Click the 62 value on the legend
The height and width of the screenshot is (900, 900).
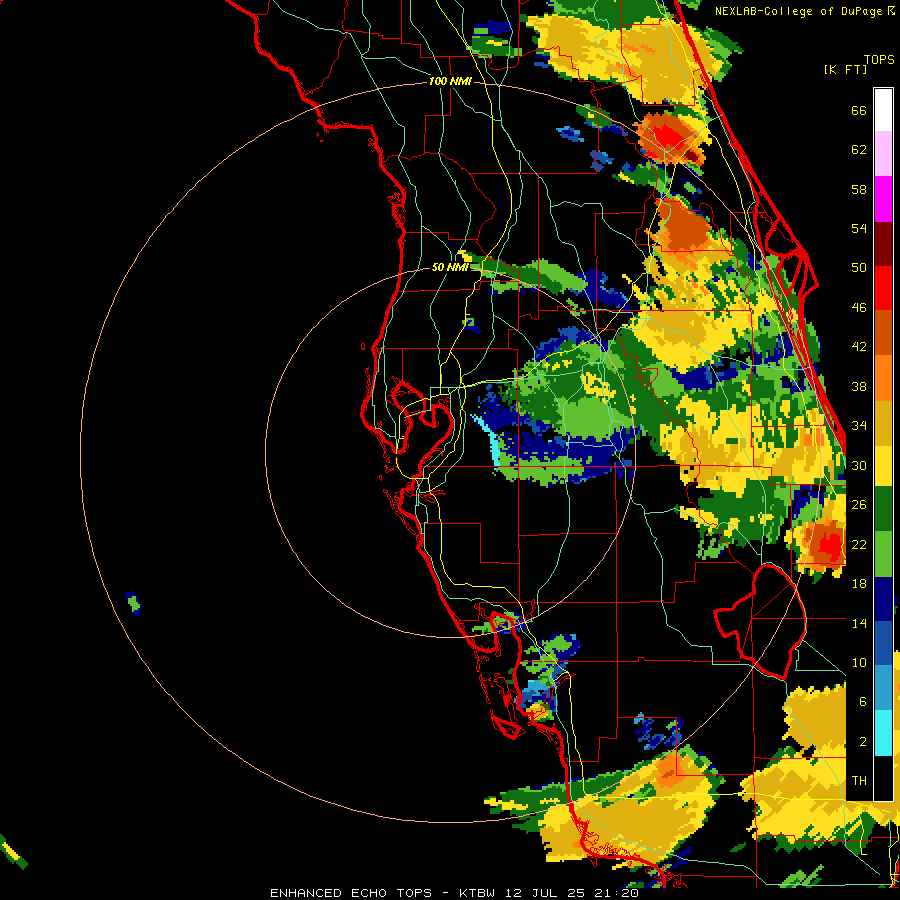(859, 150)
